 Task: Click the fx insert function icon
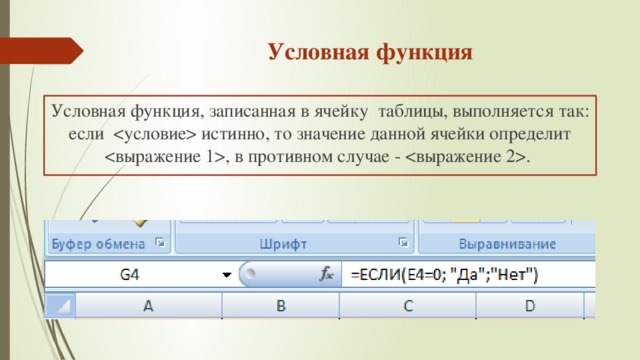[x=327, y=274]
